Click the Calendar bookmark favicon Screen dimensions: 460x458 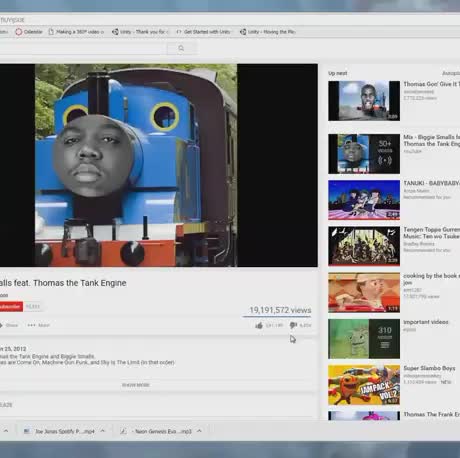click(19, 32)
